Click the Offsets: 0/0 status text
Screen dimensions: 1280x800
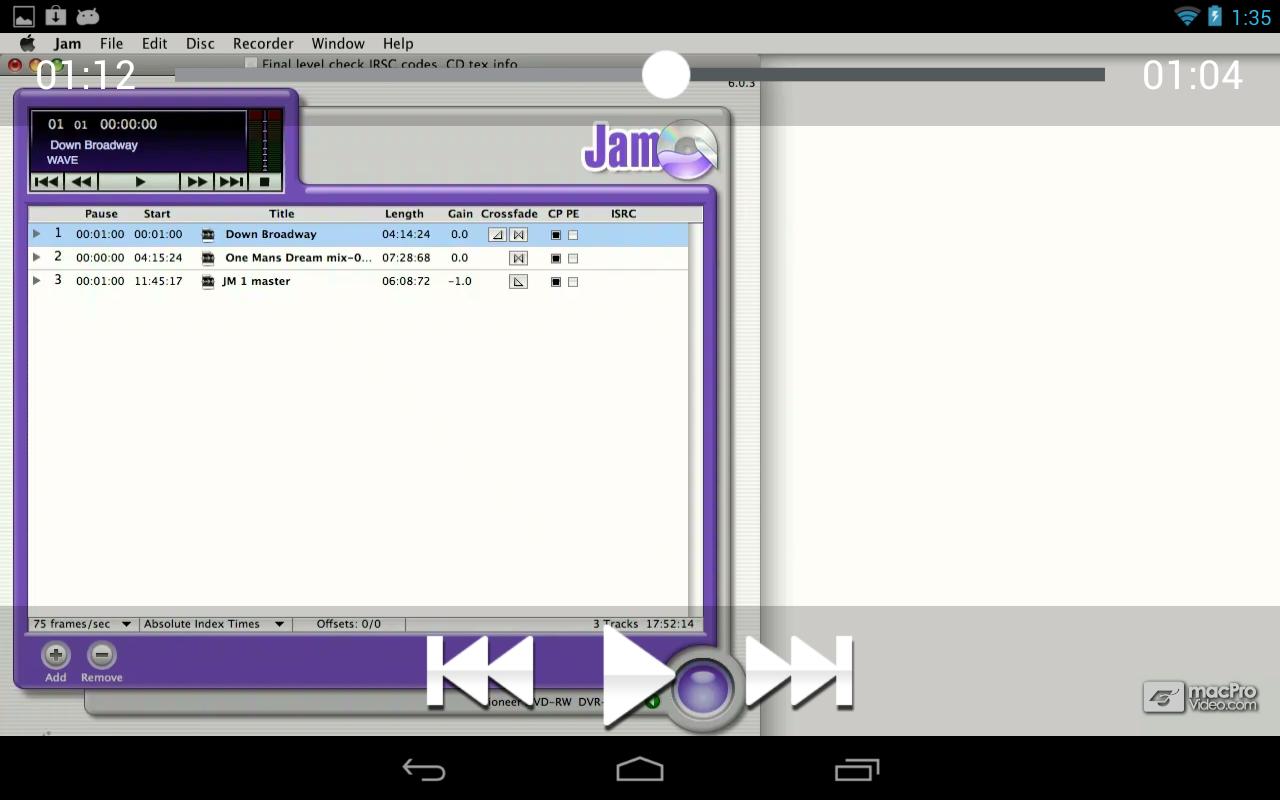click(x=349, y=624)
